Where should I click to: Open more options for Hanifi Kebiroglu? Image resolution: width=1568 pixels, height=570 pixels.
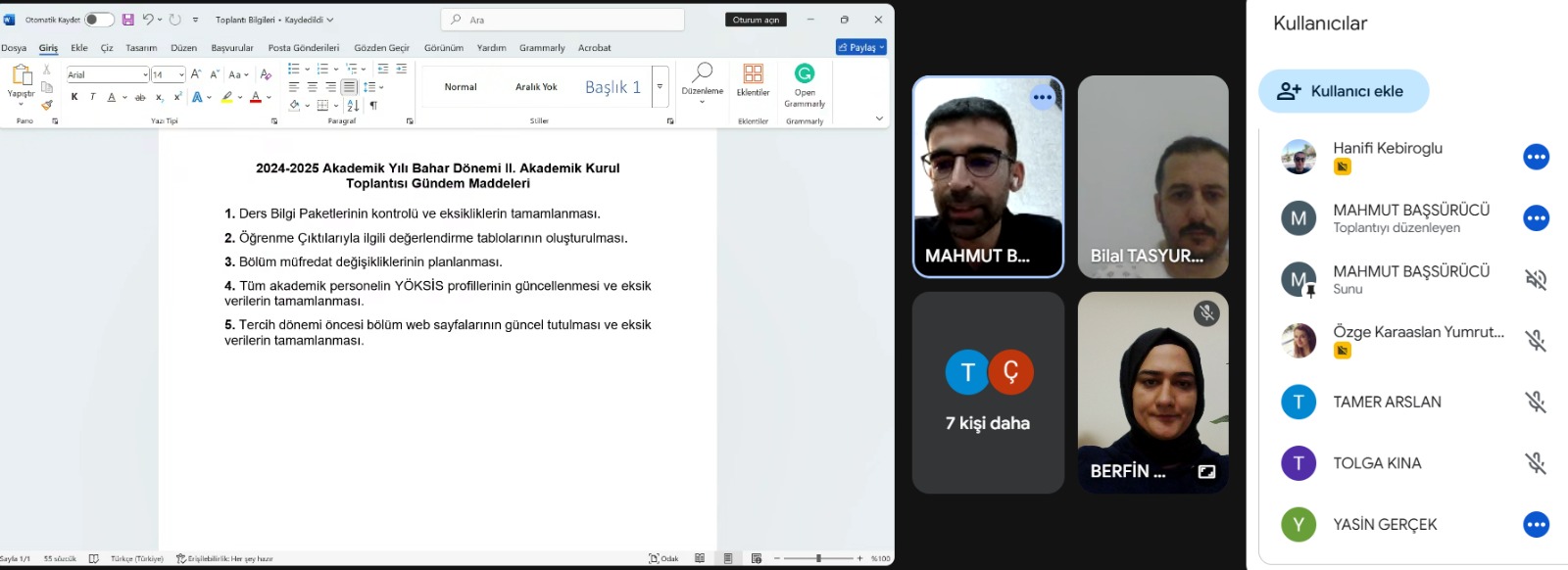click(1536, 157)
